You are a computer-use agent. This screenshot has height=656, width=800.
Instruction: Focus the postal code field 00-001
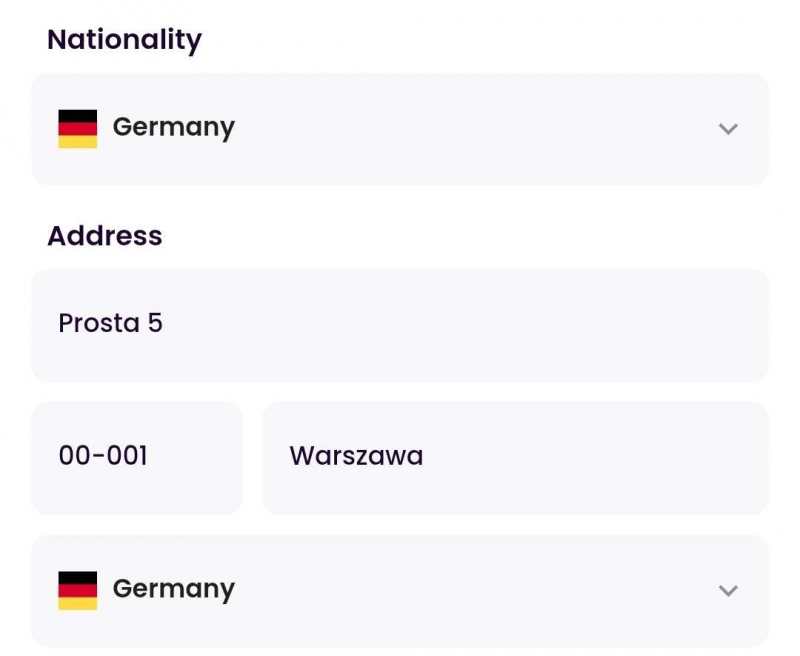tap(137, 457)
